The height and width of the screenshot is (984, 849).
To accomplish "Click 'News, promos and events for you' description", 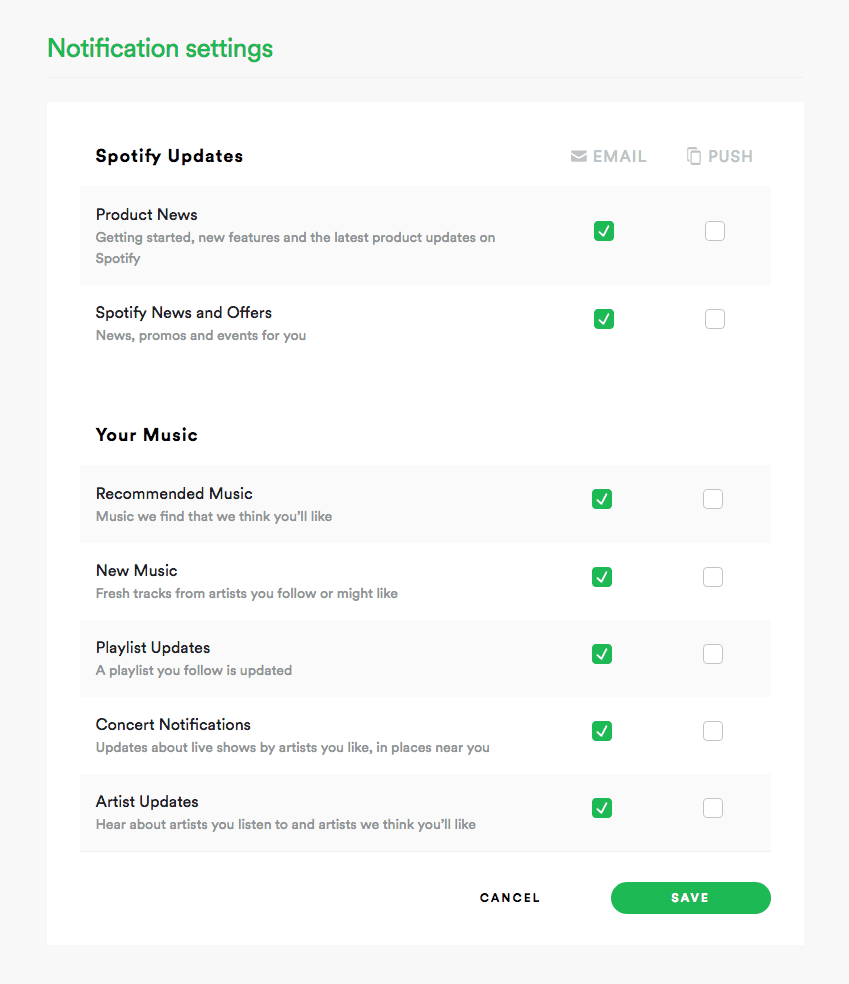I will pos(201,336).
